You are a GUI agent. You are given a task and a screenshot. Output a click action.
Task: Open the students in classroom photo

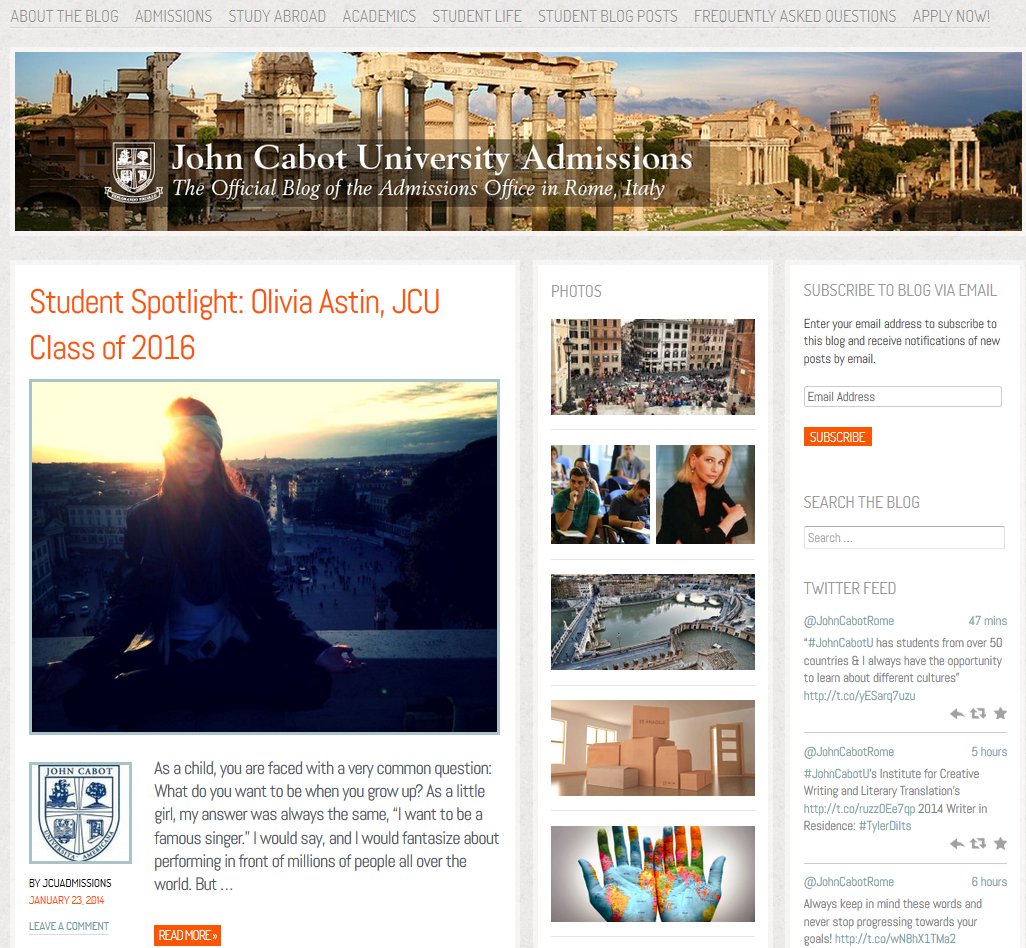tap(600, 495)
